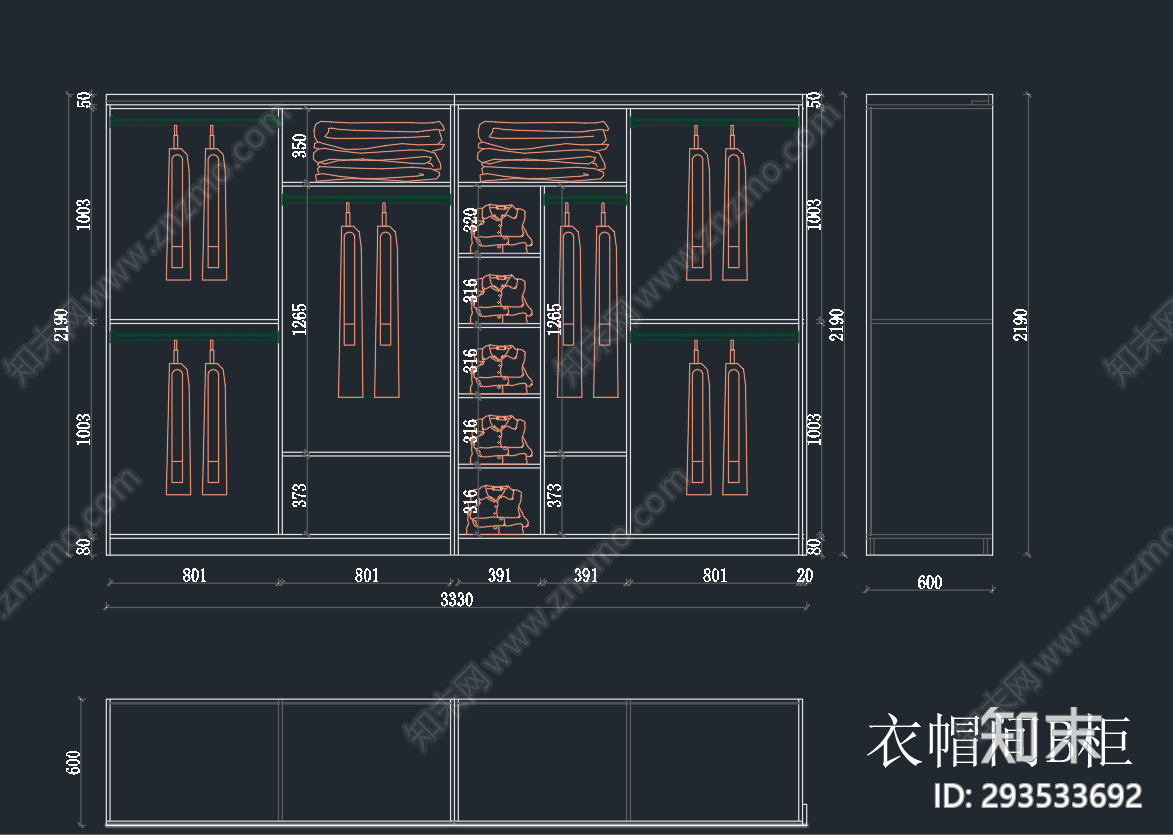Select the upper-left "1003" height dimension

click(83, 214)
